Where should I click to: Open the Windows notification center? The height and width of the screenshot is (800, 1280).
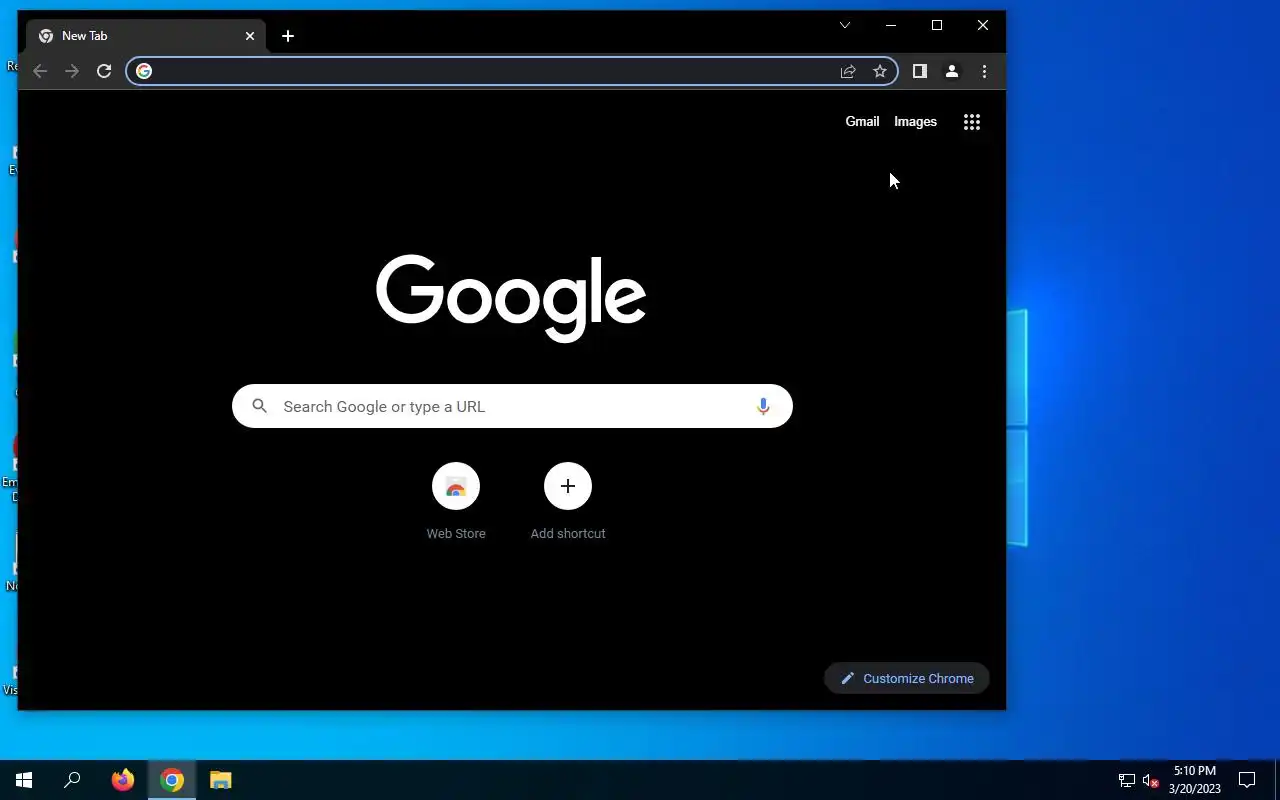pyautogui.click(x=1247, y=780)
